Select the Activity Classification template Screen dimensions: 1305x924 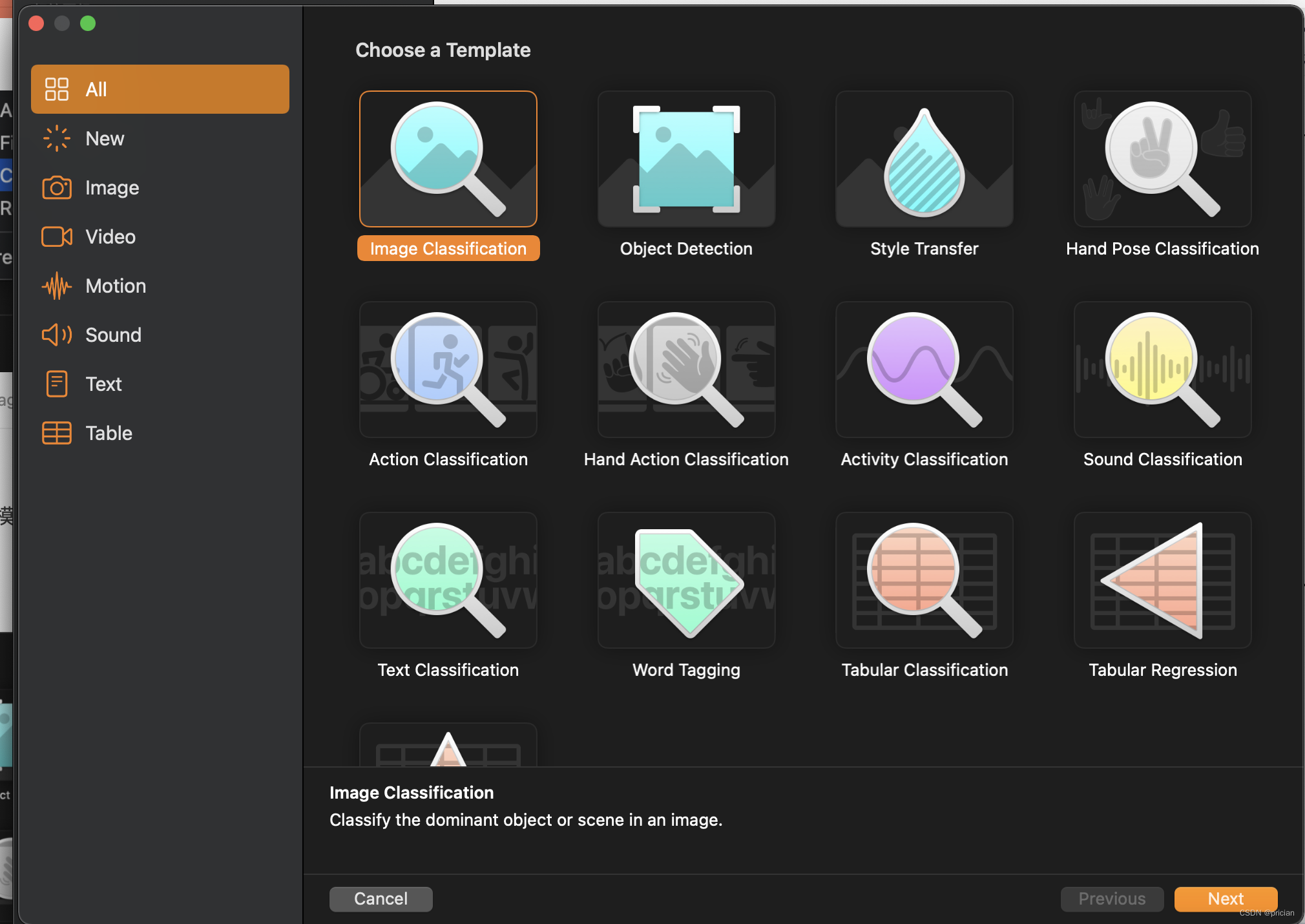(924, 370)
